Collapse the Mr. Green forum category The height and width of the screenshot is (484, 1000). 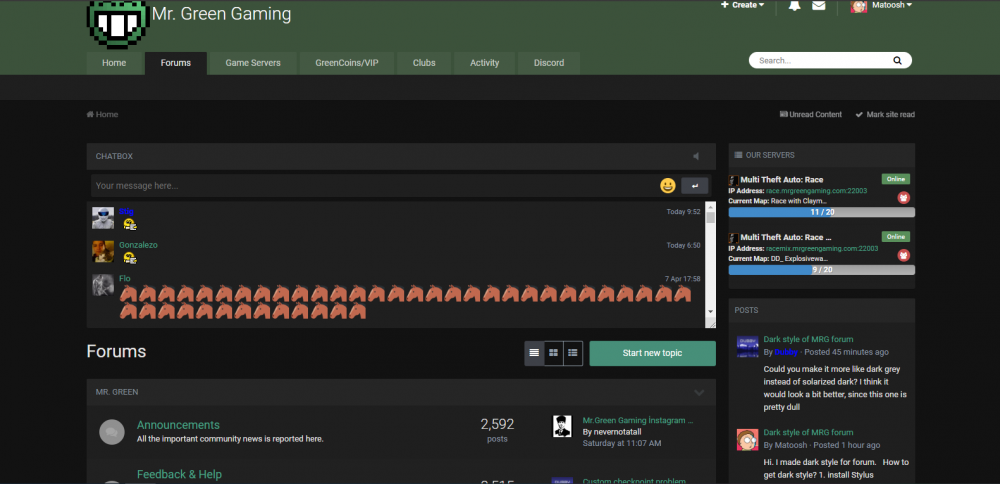[699, 392]
